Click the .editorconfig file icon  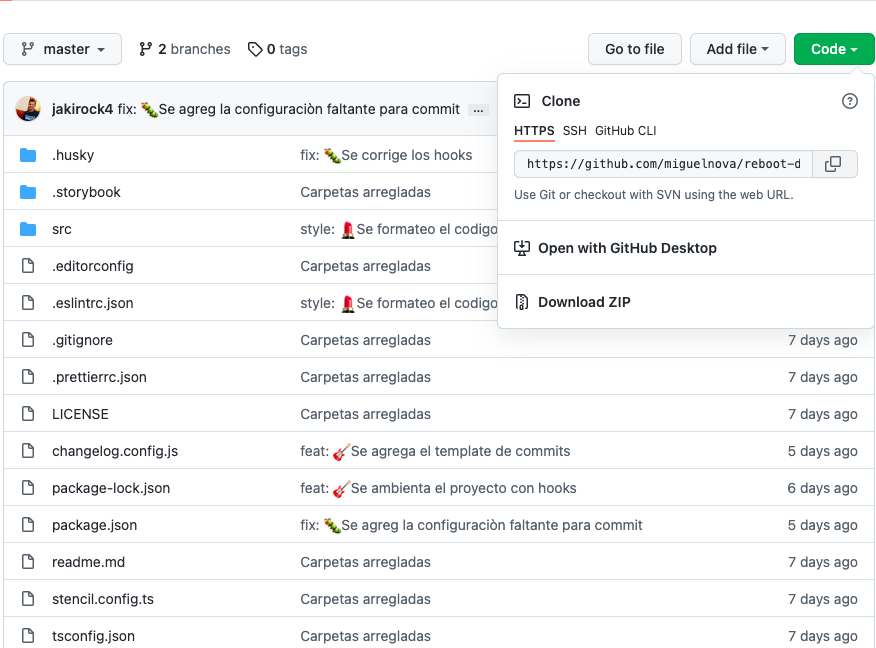pyautogui.click(x=28, y=266)
